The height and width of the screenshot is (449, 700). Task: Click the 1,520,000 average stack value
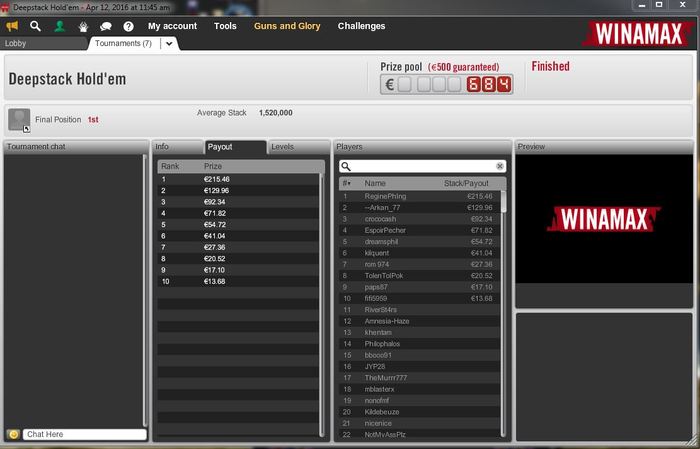coord(275,113)
